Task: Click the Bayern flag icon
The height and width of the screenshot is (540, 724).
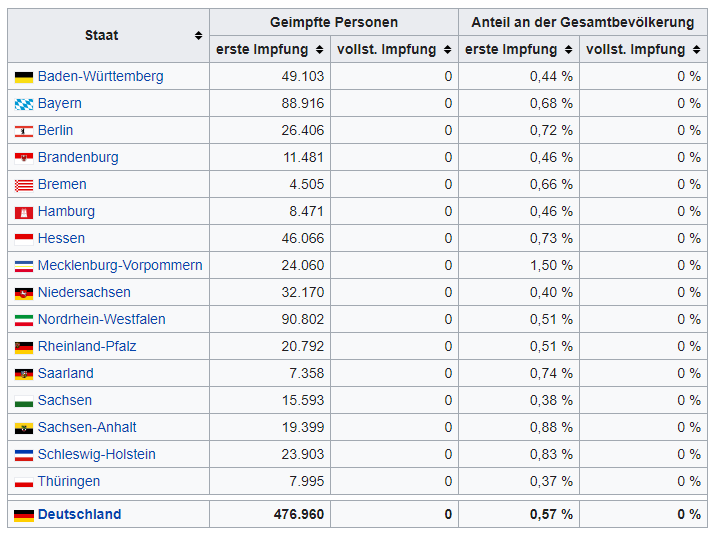Action: (24, 104)
